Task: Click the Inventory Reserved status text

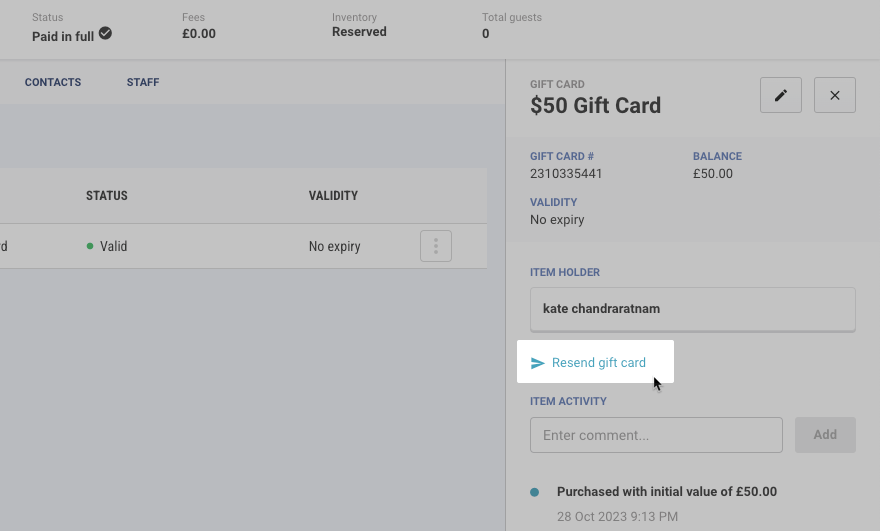Action: pos(359,32)
